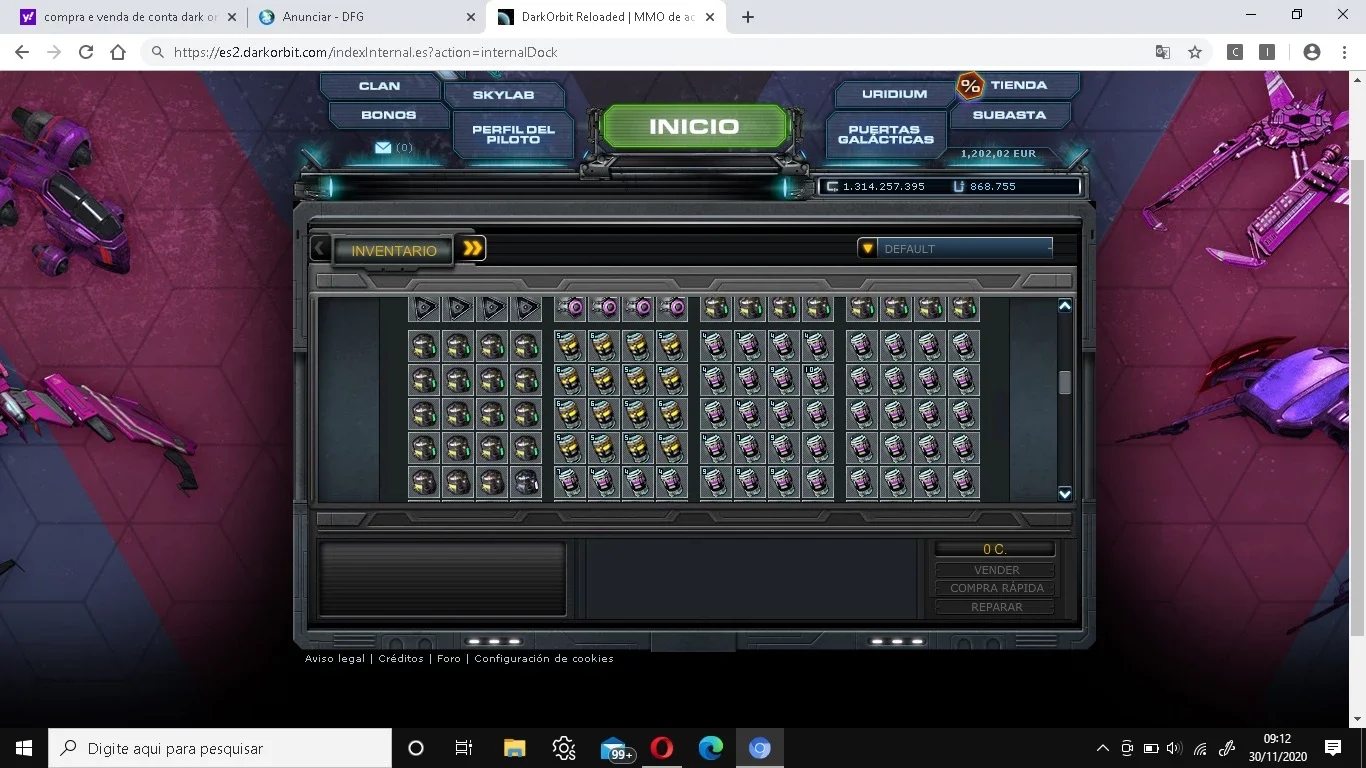Click the credits currency icon
Image resolution: width=1366 pixels, height=768 pixels.
click(x=832, y=186)
